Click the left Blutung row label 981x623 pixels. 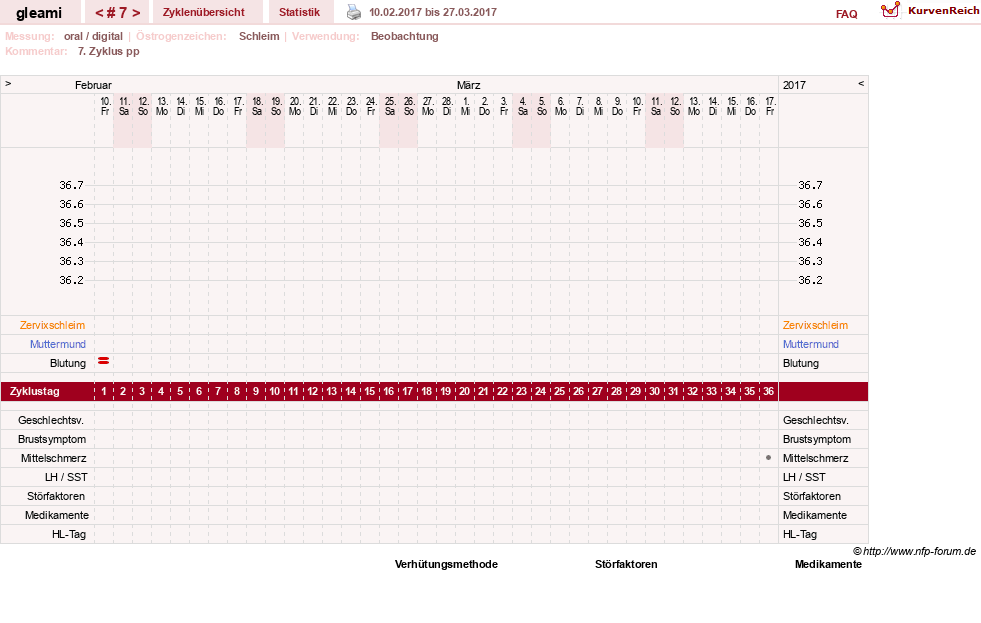click(x=68, y=363)
